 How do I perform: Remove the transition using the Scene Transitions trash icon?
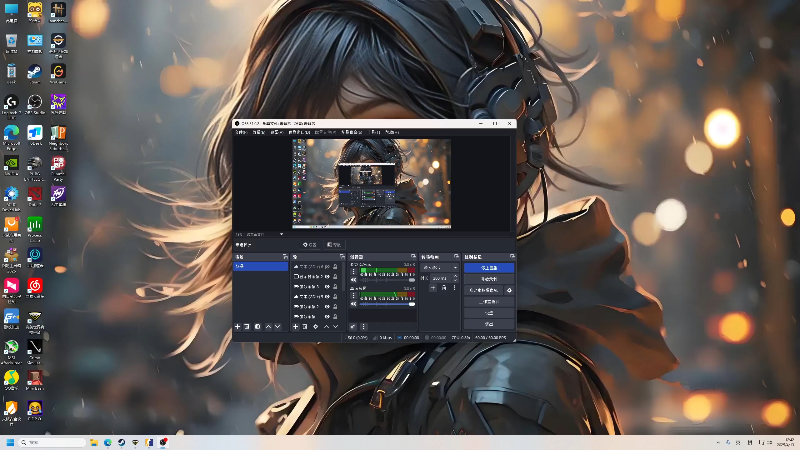(x=444, y=288)
